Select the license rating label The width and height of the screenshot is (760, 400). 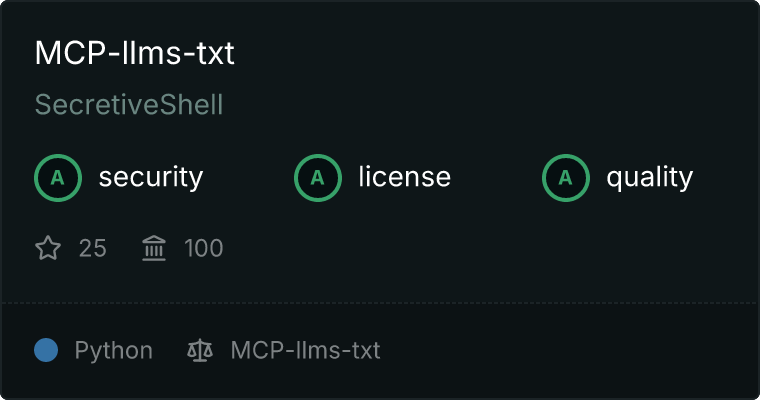coord(405,176)
